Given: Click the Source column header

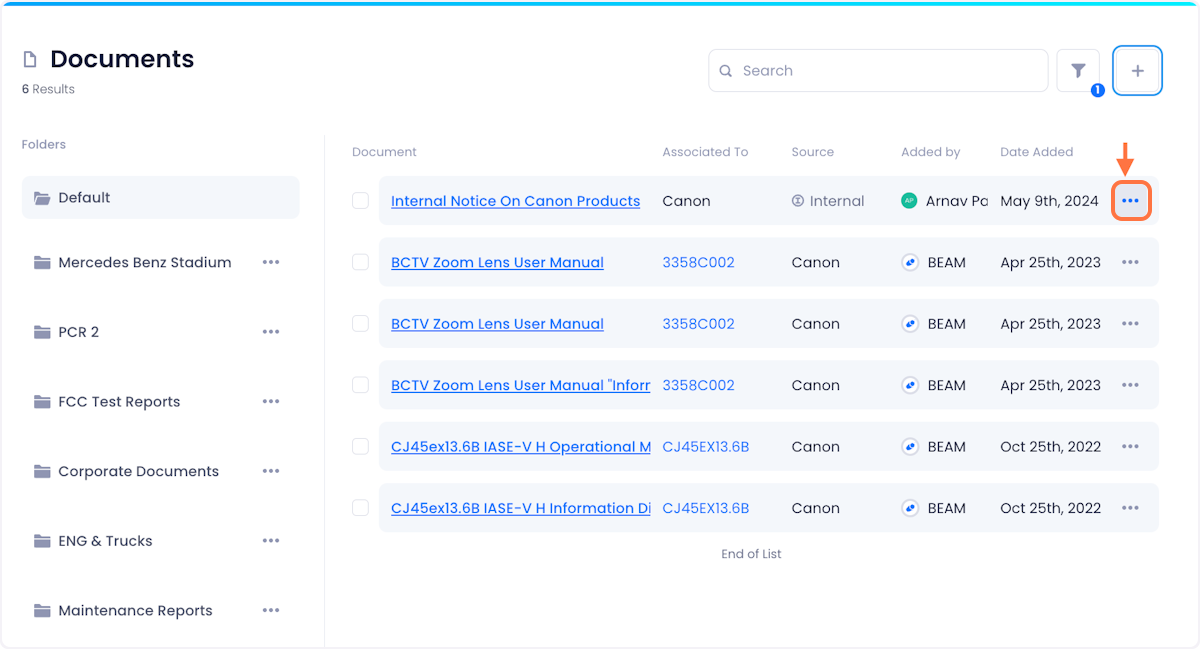Looking at the screenshot, I should [x=812, y=152].
